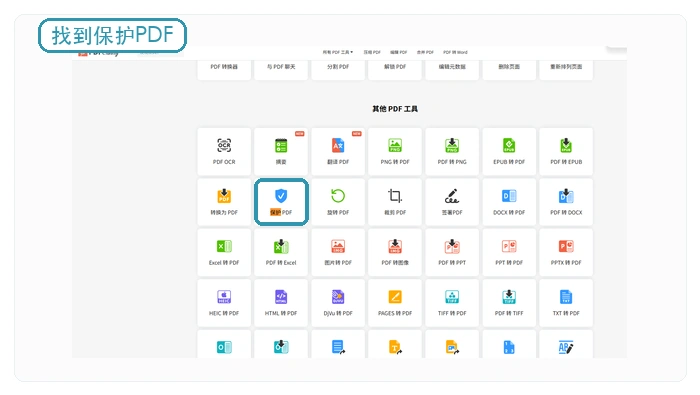Choose the EPUB 转 PDF tool
Image resolution: width=700 pixels, height=395 pixels.
(x=509, y=151)
